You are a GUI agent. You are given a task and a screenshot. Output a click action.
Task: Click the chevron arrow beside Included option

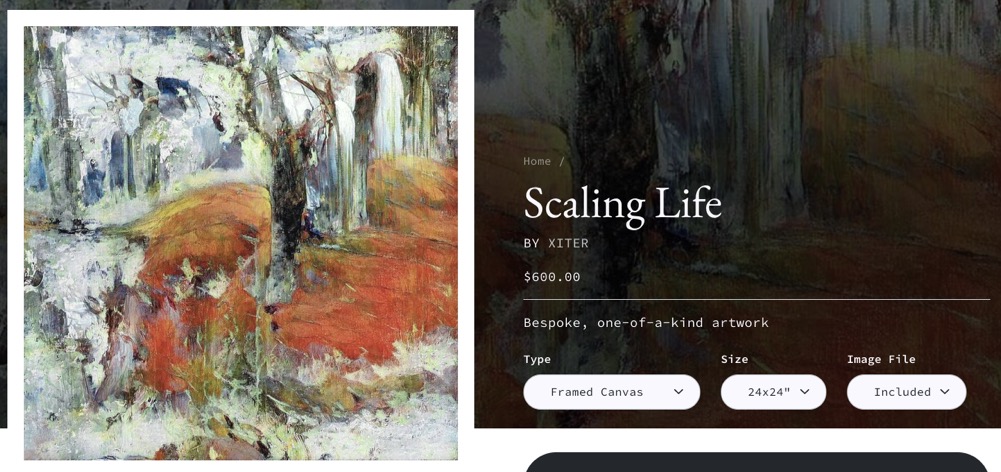coord(944,392)
